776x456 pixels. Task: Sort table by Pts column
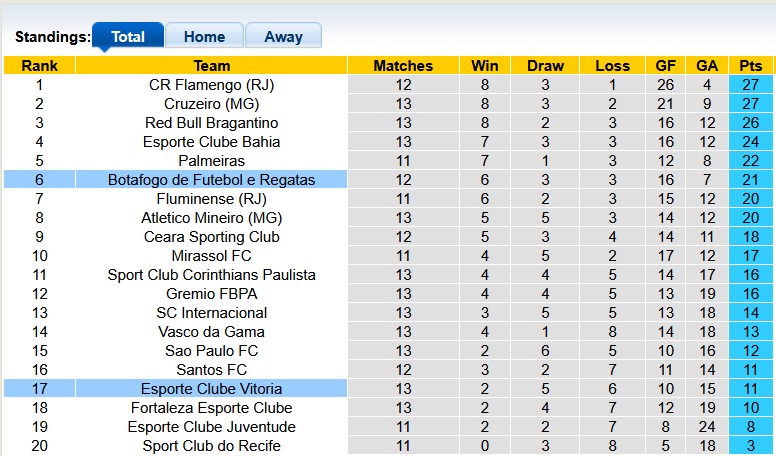[x=750, y=66]
